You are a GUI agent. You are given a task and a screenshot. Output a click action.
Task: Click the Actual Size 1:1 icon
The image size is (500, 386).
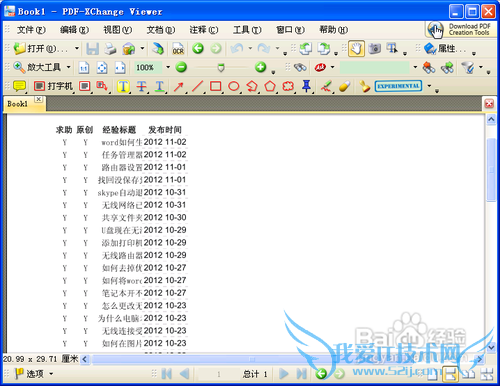pyautogui.click(x=84, y=68)
